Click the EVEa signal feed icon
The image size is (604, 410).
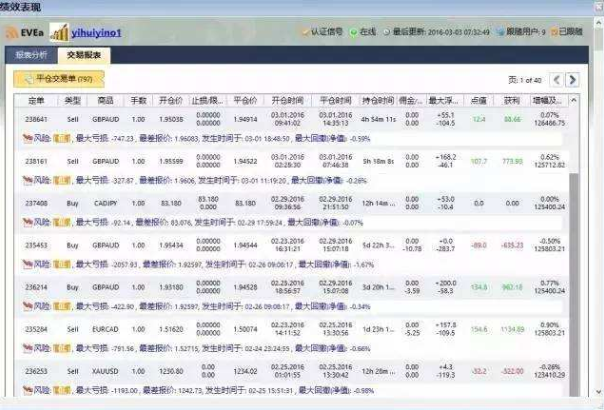tap(11, 33)
